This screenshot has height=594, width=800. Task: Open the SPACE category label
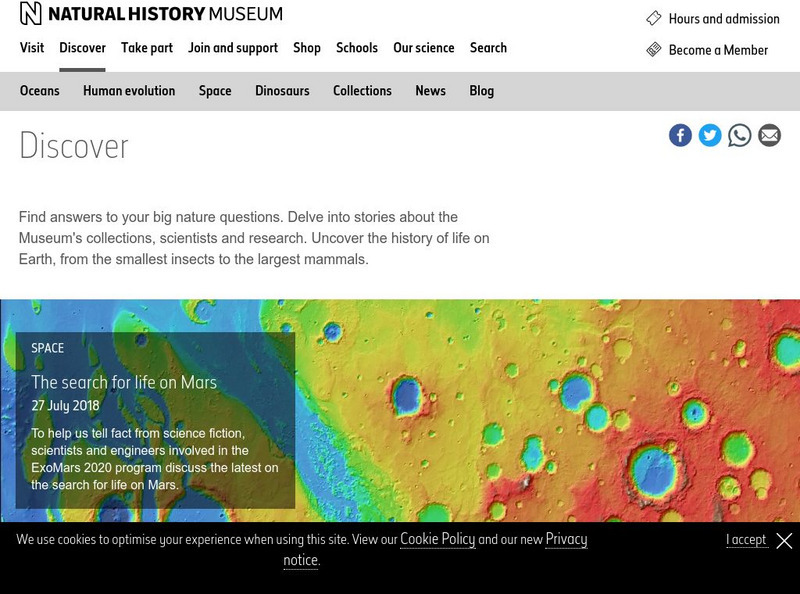click(x=49, y=348)
